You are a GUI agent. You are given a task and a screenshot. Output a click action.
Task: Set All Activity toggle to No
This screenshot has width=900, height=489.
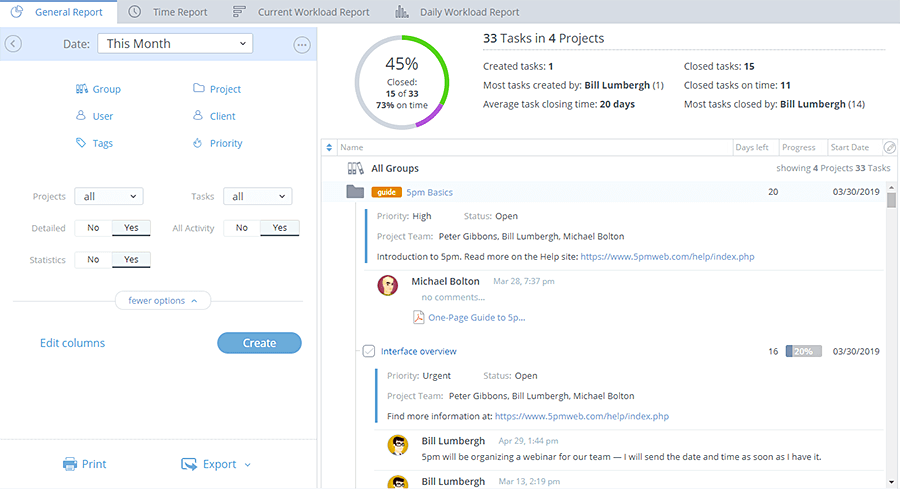[241, 228]
